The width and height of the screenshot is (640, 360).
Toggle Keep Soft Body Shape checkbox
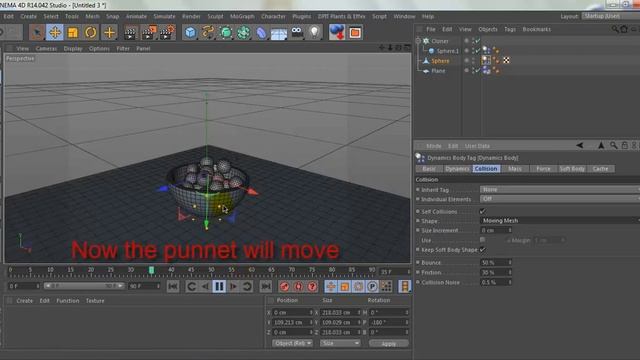[x=482, y=249]
